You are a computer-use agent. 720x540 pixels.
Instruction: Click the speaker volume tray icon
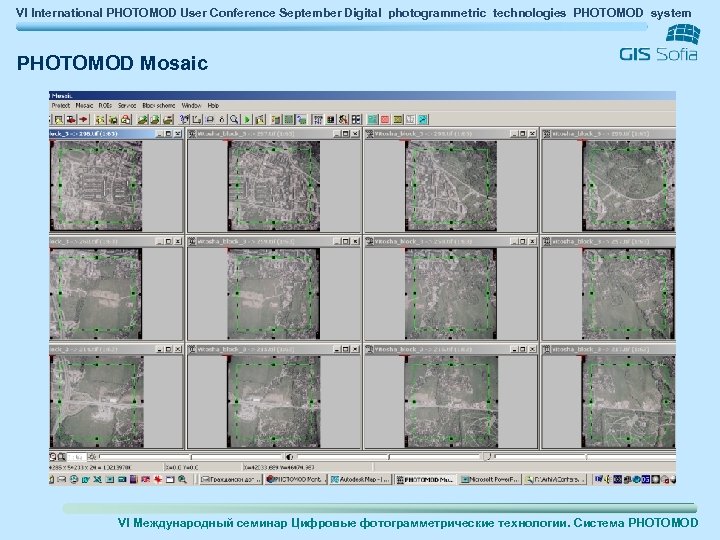coord(608,479)
